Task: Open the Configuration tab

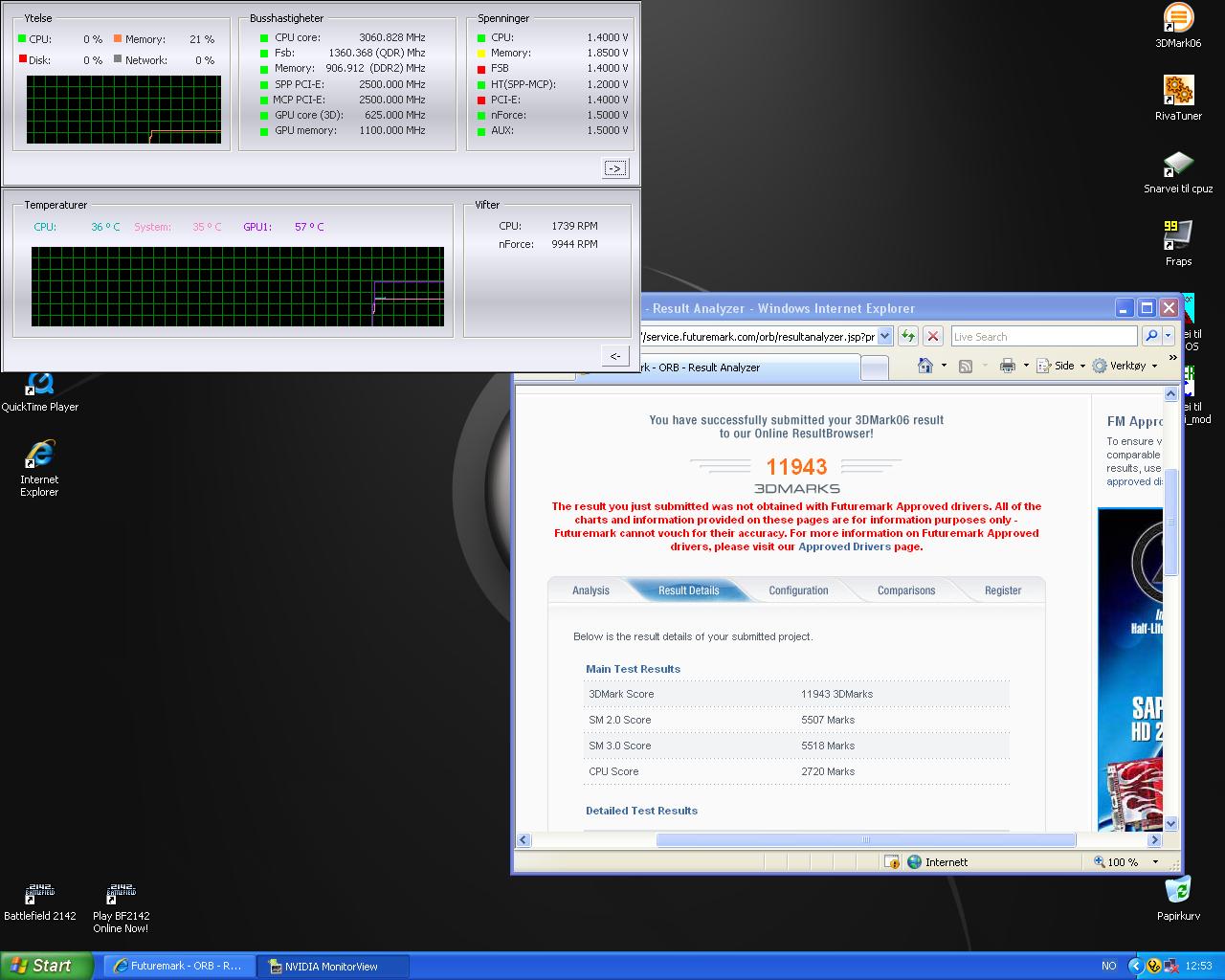Action: coord(798,590)
